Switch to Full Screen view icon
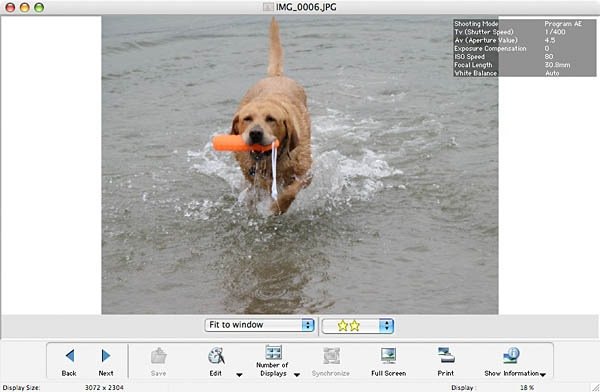This screenshot has height=392, width=600. (388, 356)
